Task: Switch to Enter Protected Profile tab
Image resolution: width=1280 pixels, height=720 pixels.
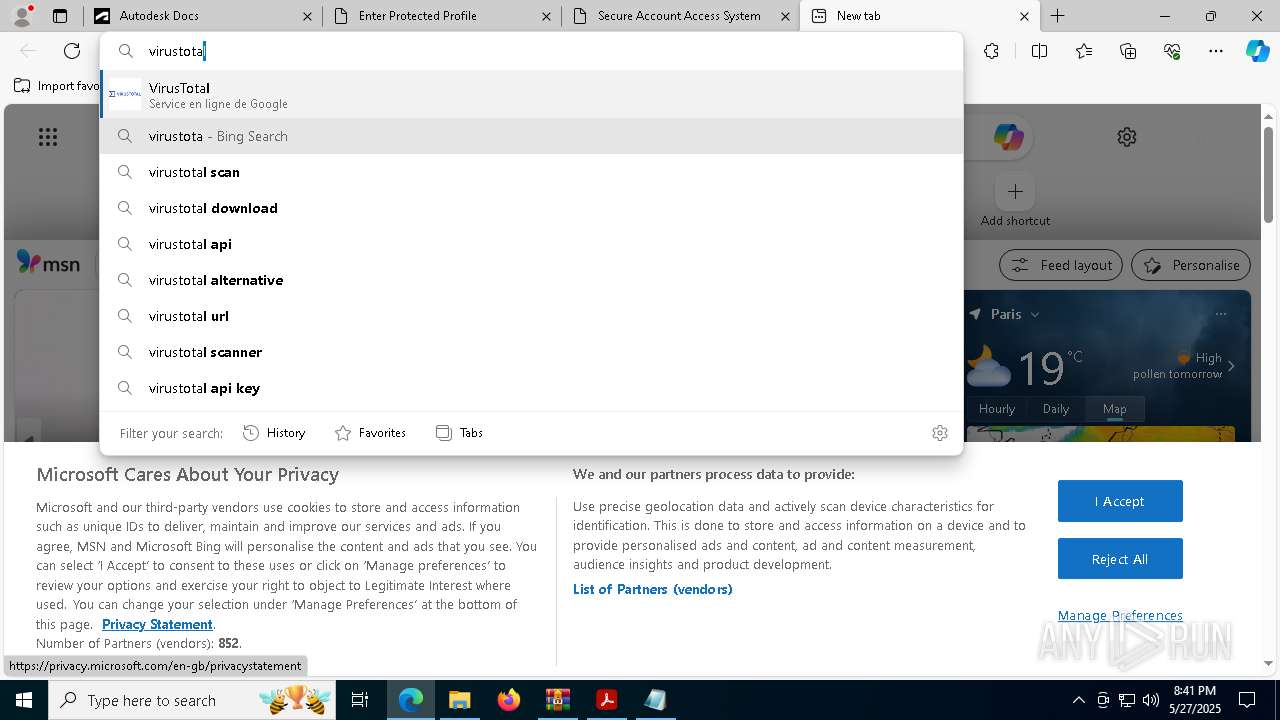Action: click(441, 16)
